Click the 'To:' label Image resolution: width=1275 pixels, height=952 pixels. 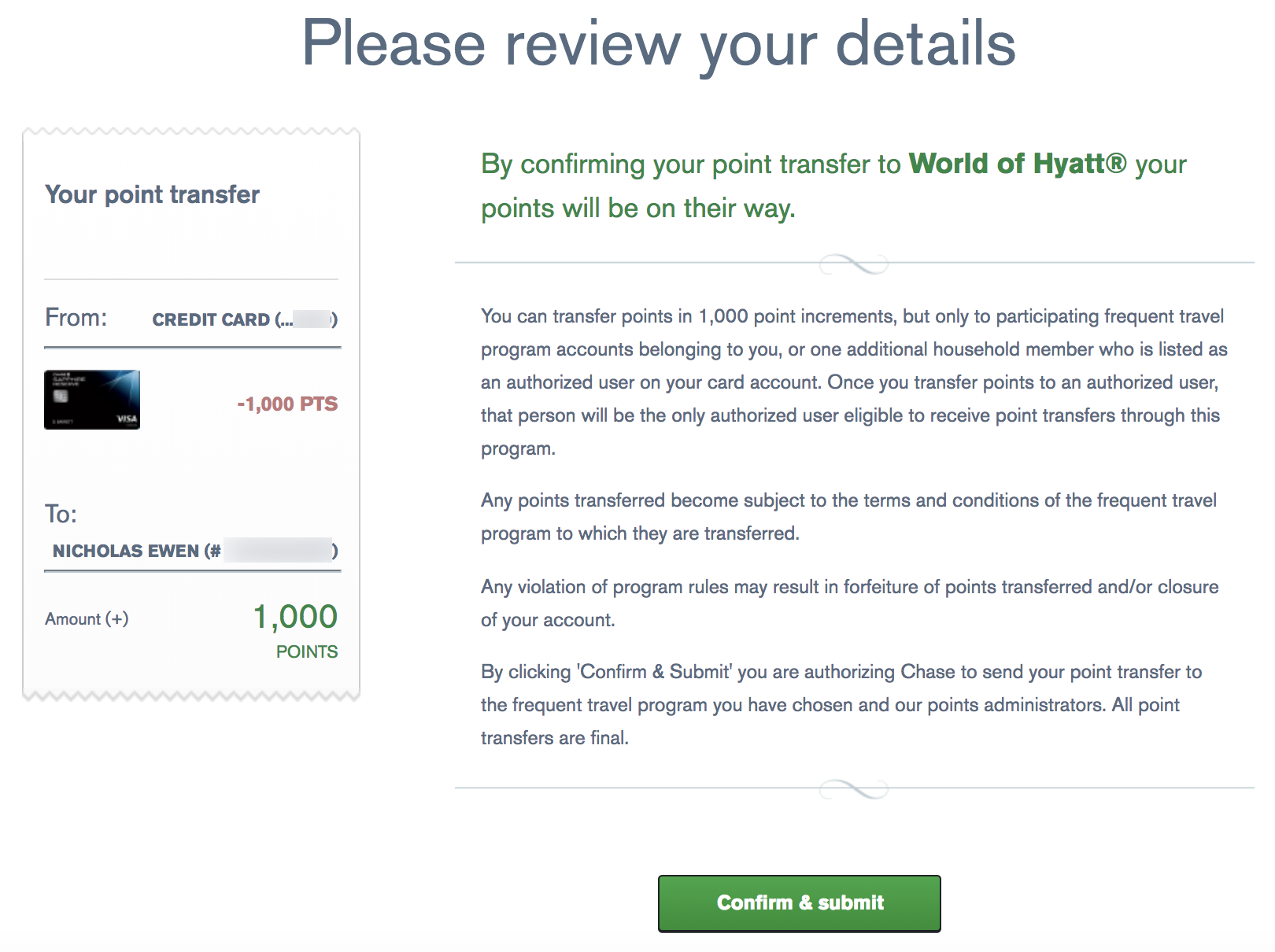point(61,514)
